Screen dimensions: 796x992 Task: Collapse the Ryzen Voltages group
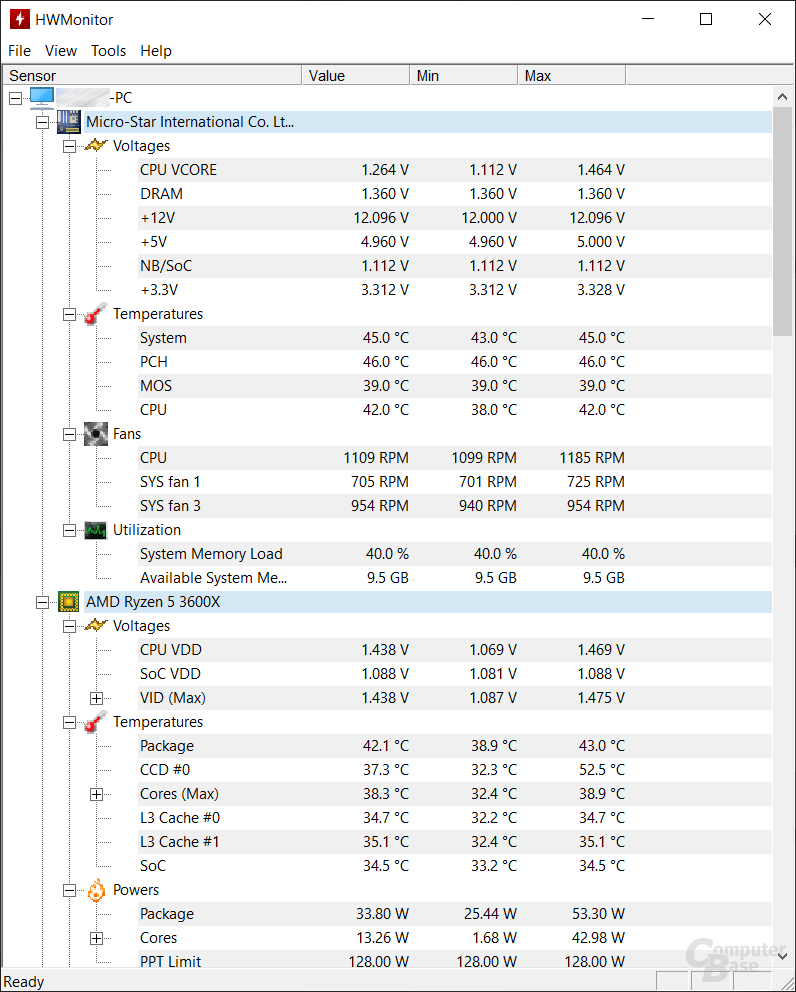point(69,626)
